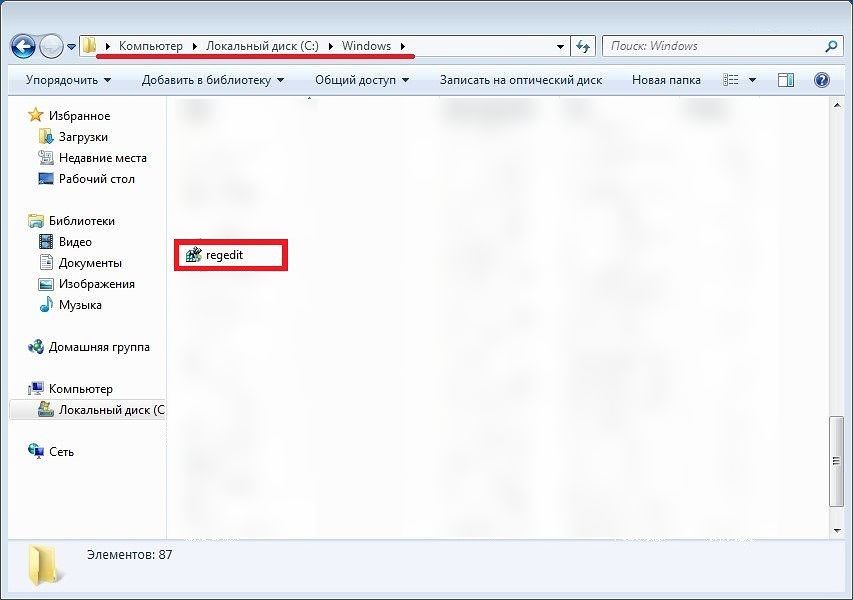Open Рабочий стол in the sidebar
This screenshot has height=600, width=853.
(x=97, y=179)
